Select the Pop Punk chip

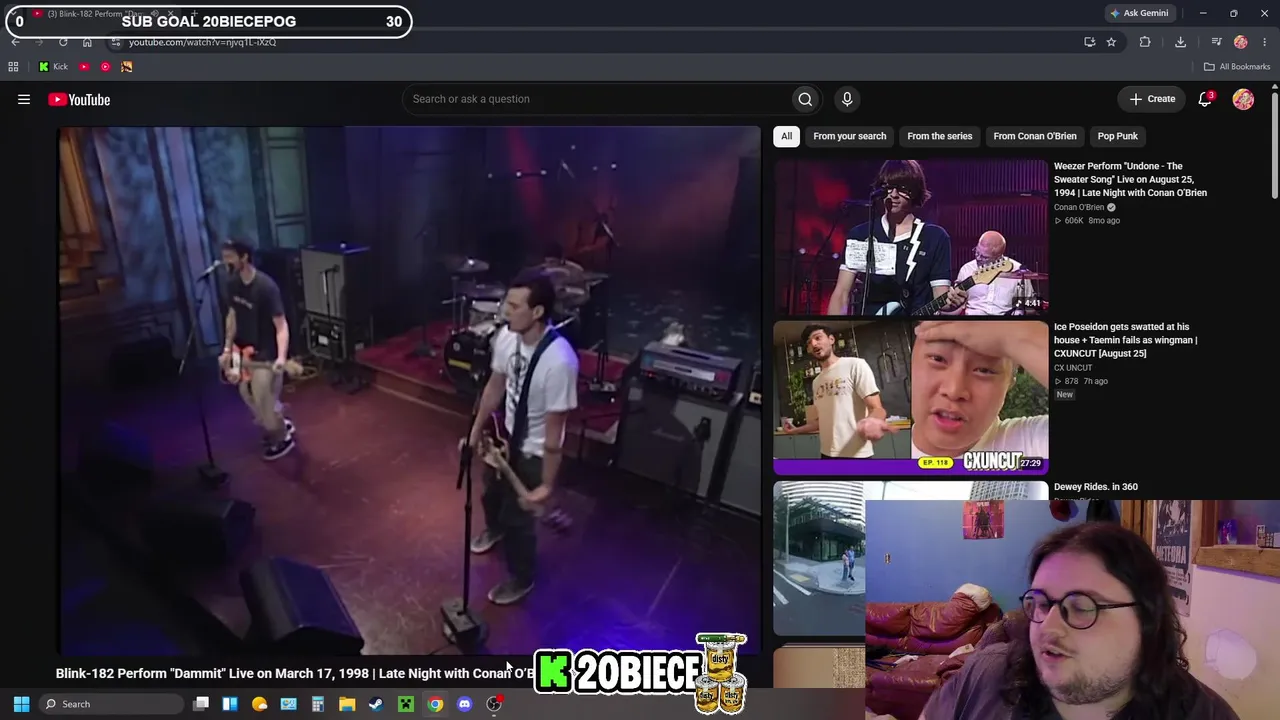click(x=1118, y=136)
